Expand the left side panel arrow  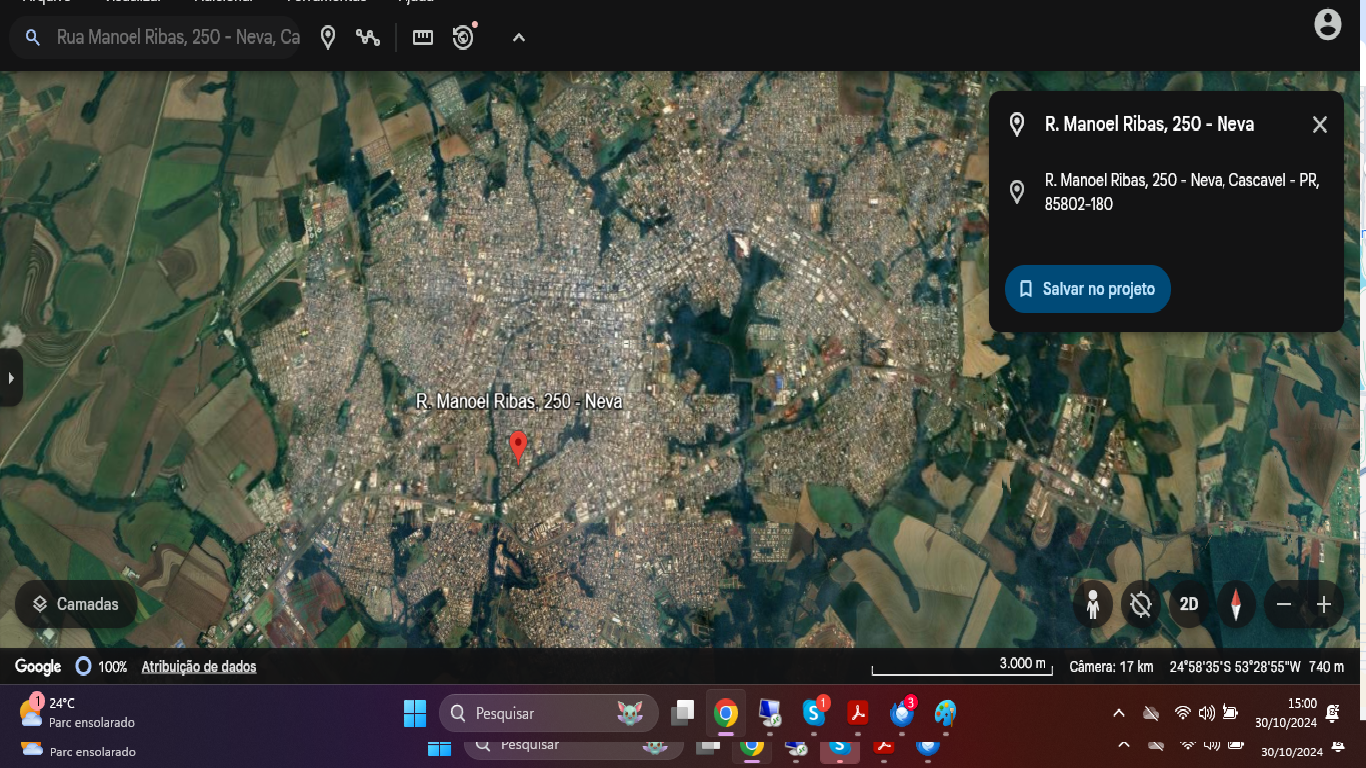click(x=11, y=378)
